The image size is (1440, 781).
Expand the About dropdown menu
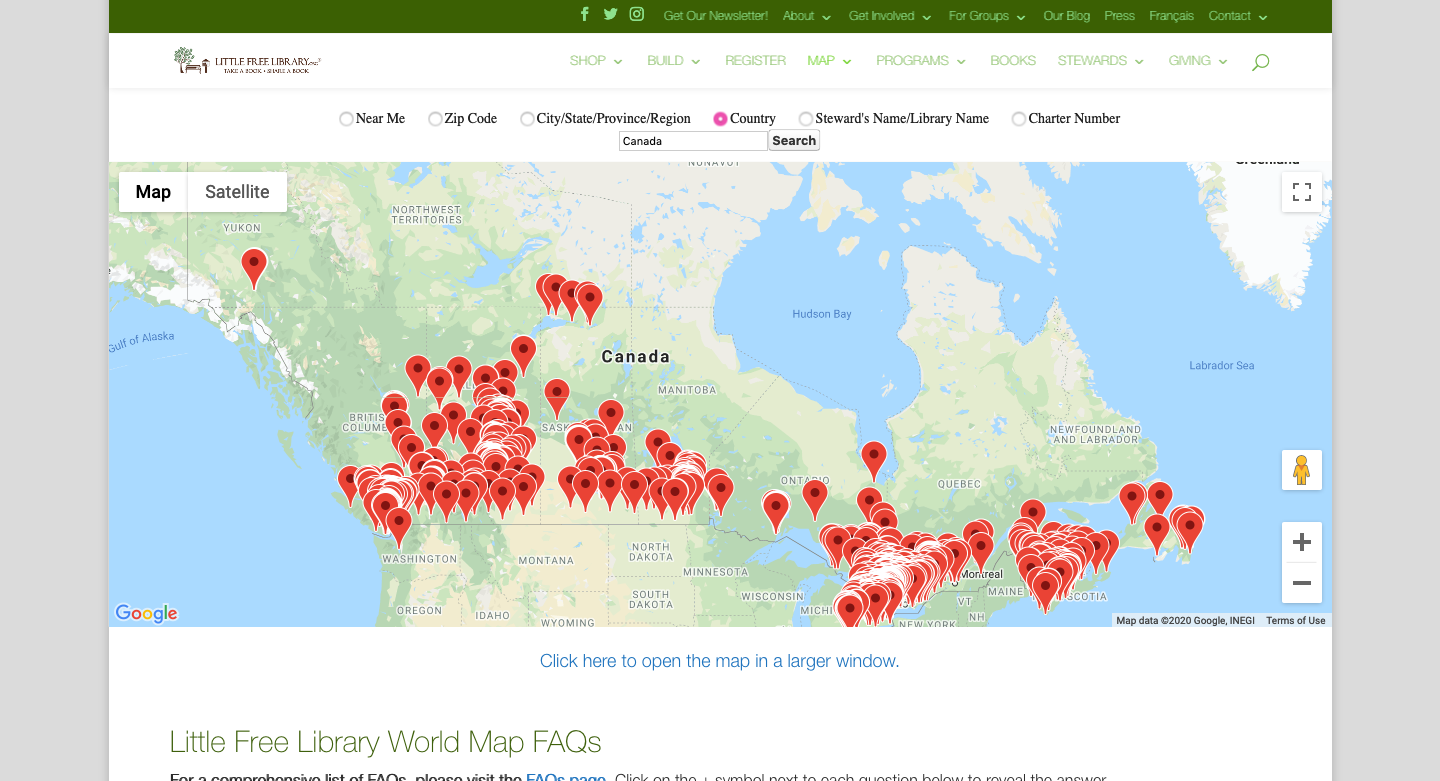click(x=806, y=16)
